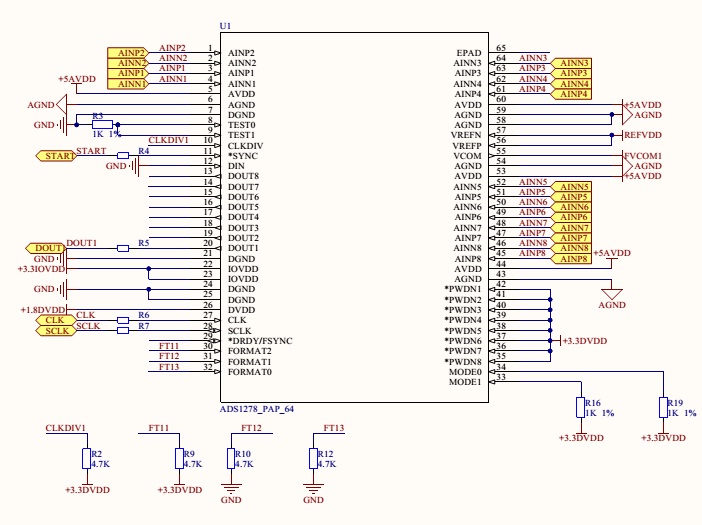The height and width of the screenshot is (525, 702).
Task: Select the yellow AINP3 port symbol
Action: coord(571,73)
